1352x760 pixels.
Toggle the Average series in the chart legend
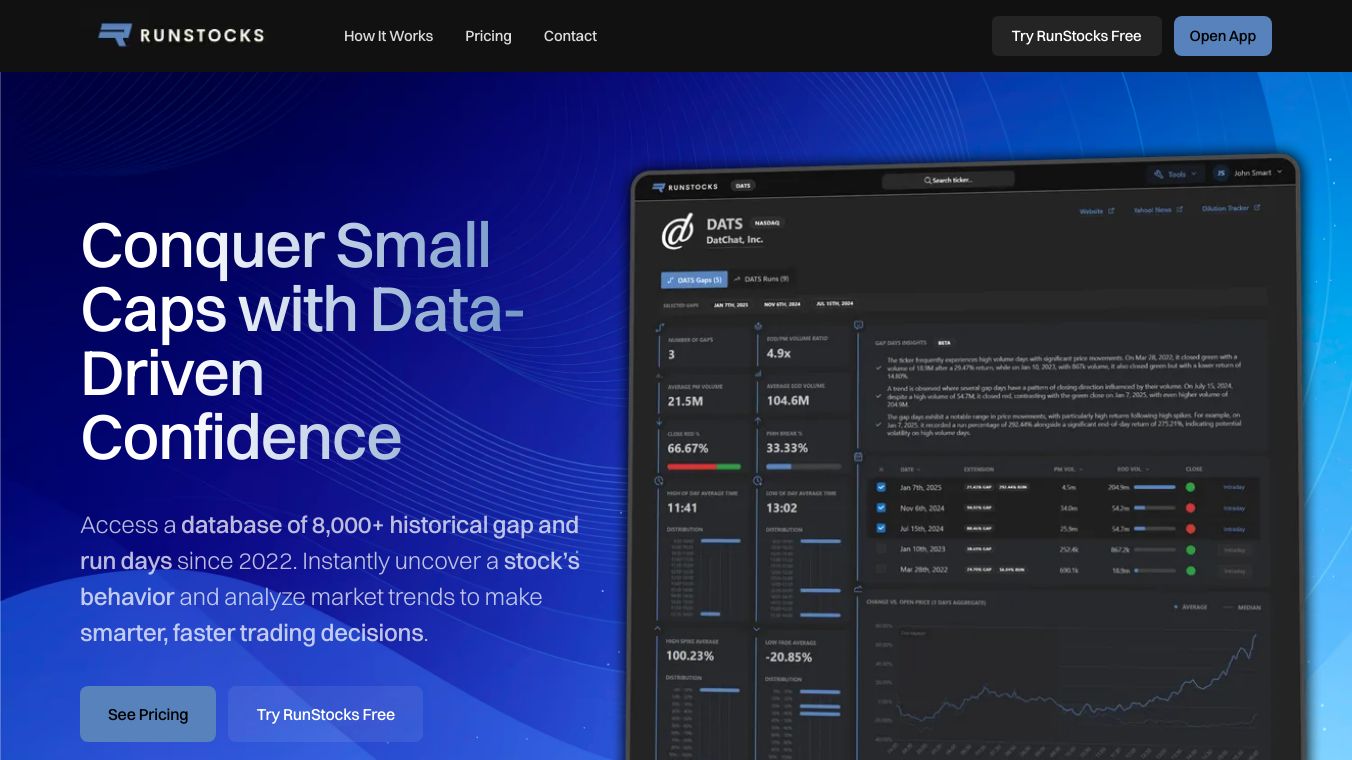[1188, 607]
